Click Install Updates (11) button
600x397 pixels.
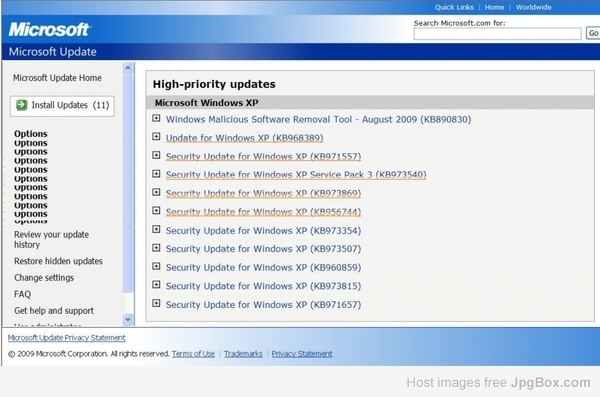point(62,106)
